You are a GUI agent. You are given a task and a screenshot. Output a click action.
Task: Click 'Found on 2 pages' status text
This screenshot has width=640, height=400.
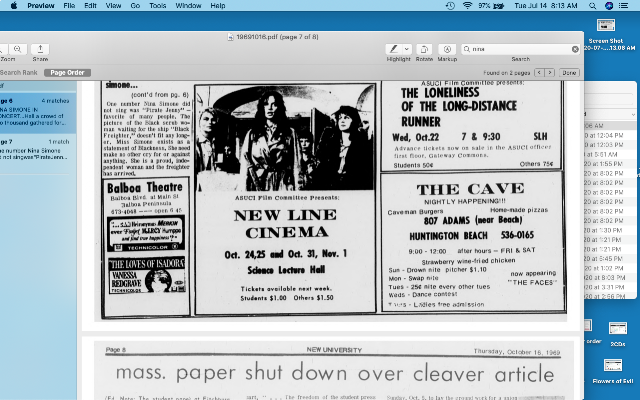507,73
